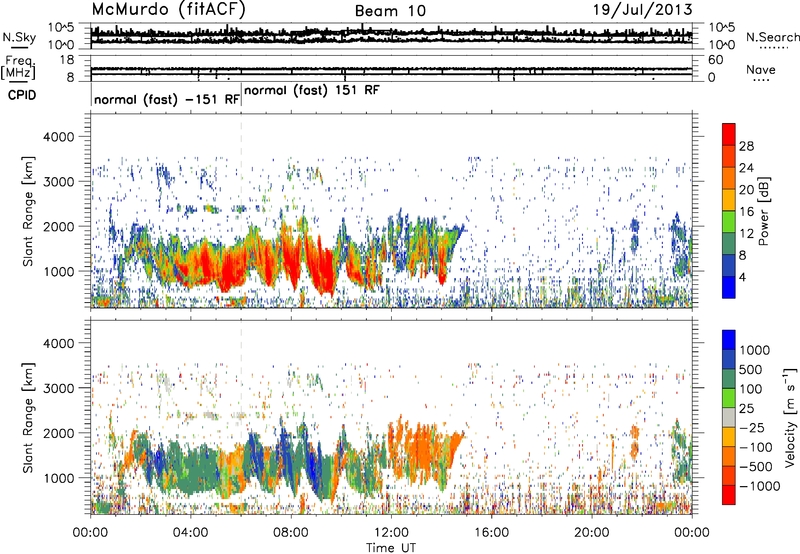Click the "-500" velocity color bar label
The width and height of the screenshot is (800, 554).
[x=755, y=466]
